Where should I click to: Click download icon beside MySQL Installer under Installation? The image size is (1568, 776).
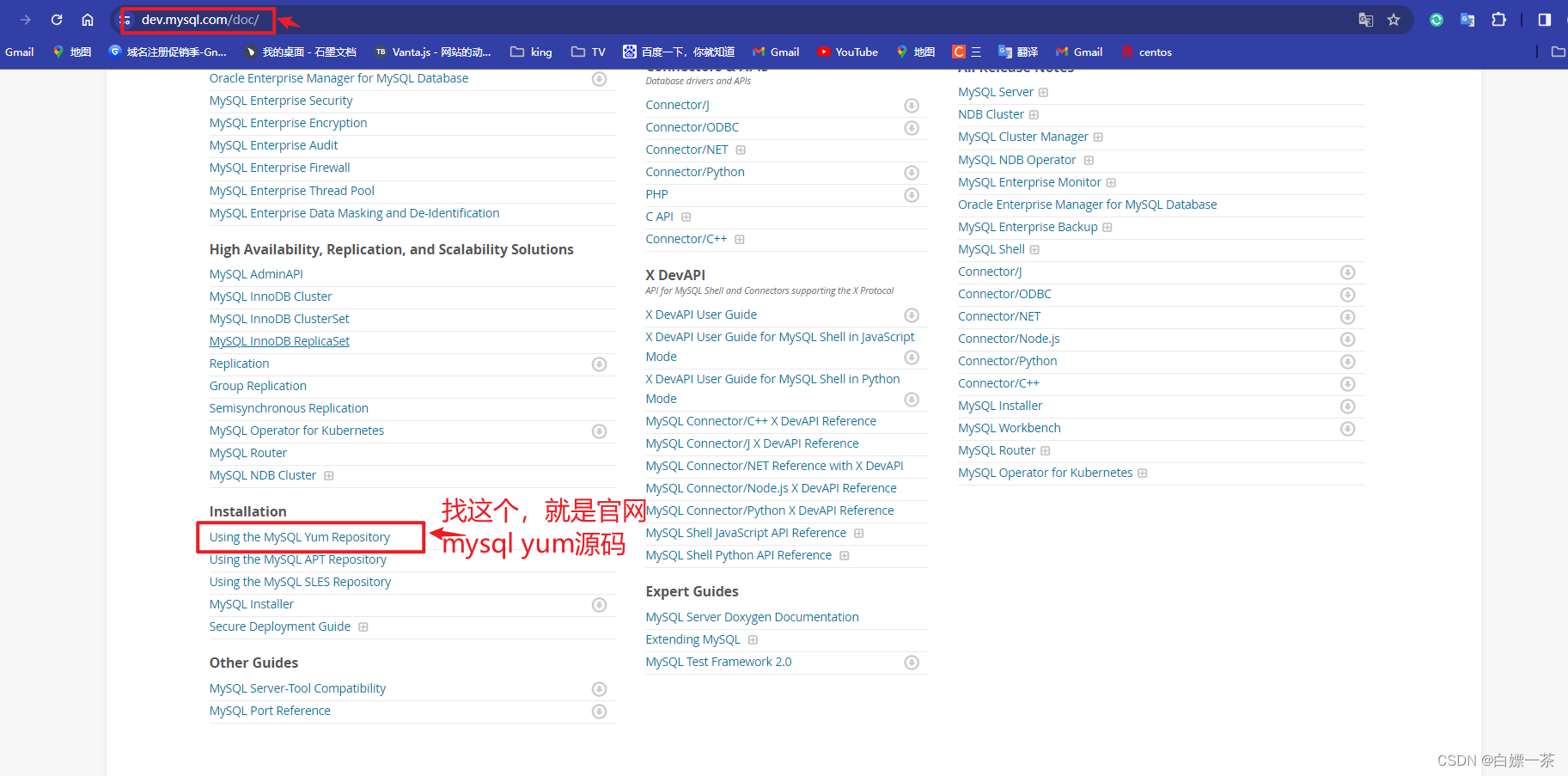[600, 605]
